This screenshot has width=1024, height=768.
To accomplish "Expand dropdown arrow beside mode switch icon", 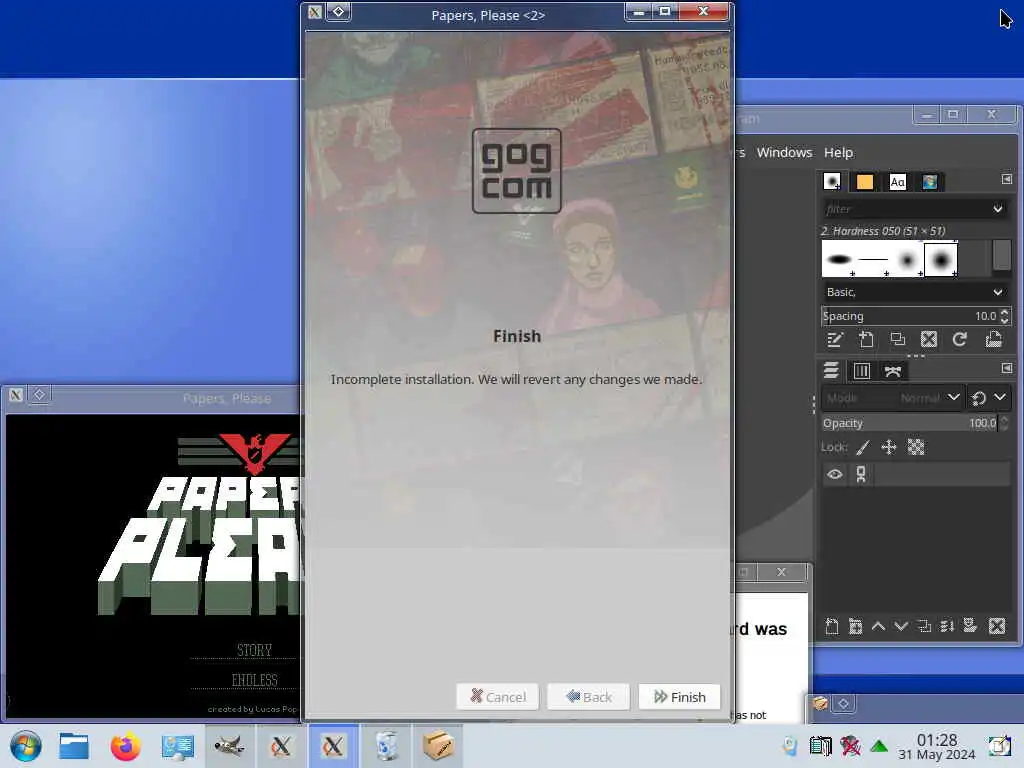I will (1000, 397).
